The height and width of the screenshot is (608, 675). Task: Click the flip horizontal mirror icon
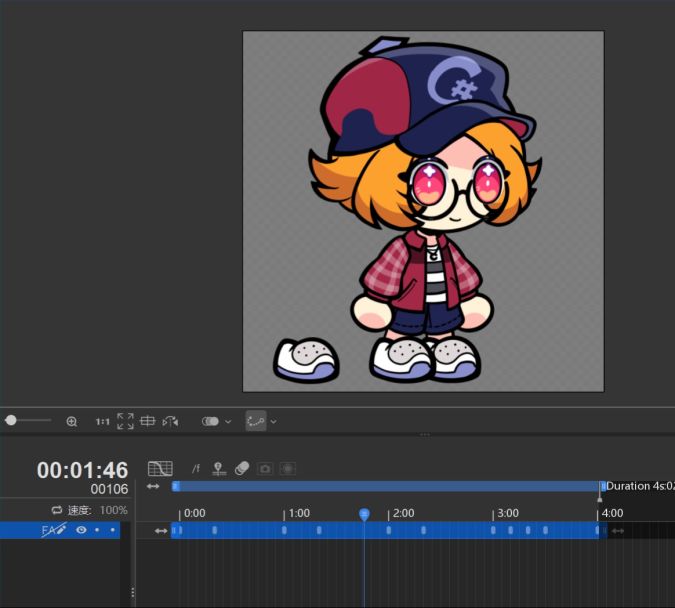point(170,421)
